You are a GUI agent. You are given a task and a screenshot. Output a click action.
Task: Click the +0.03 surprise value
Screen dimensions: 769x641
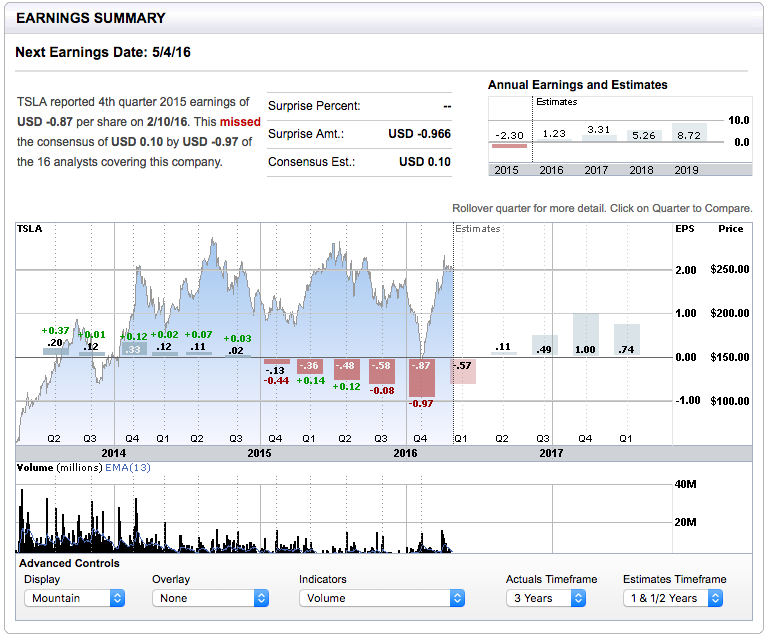pyautogui.click(x=237, y=338)
